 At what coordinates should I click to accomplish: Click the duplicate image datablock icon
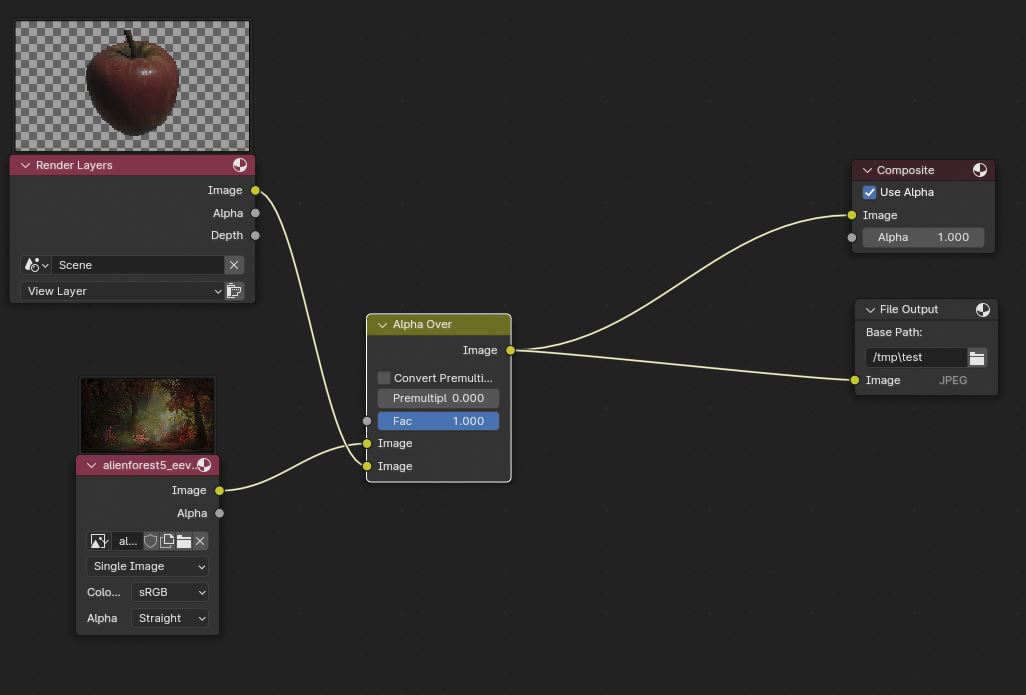167,541
